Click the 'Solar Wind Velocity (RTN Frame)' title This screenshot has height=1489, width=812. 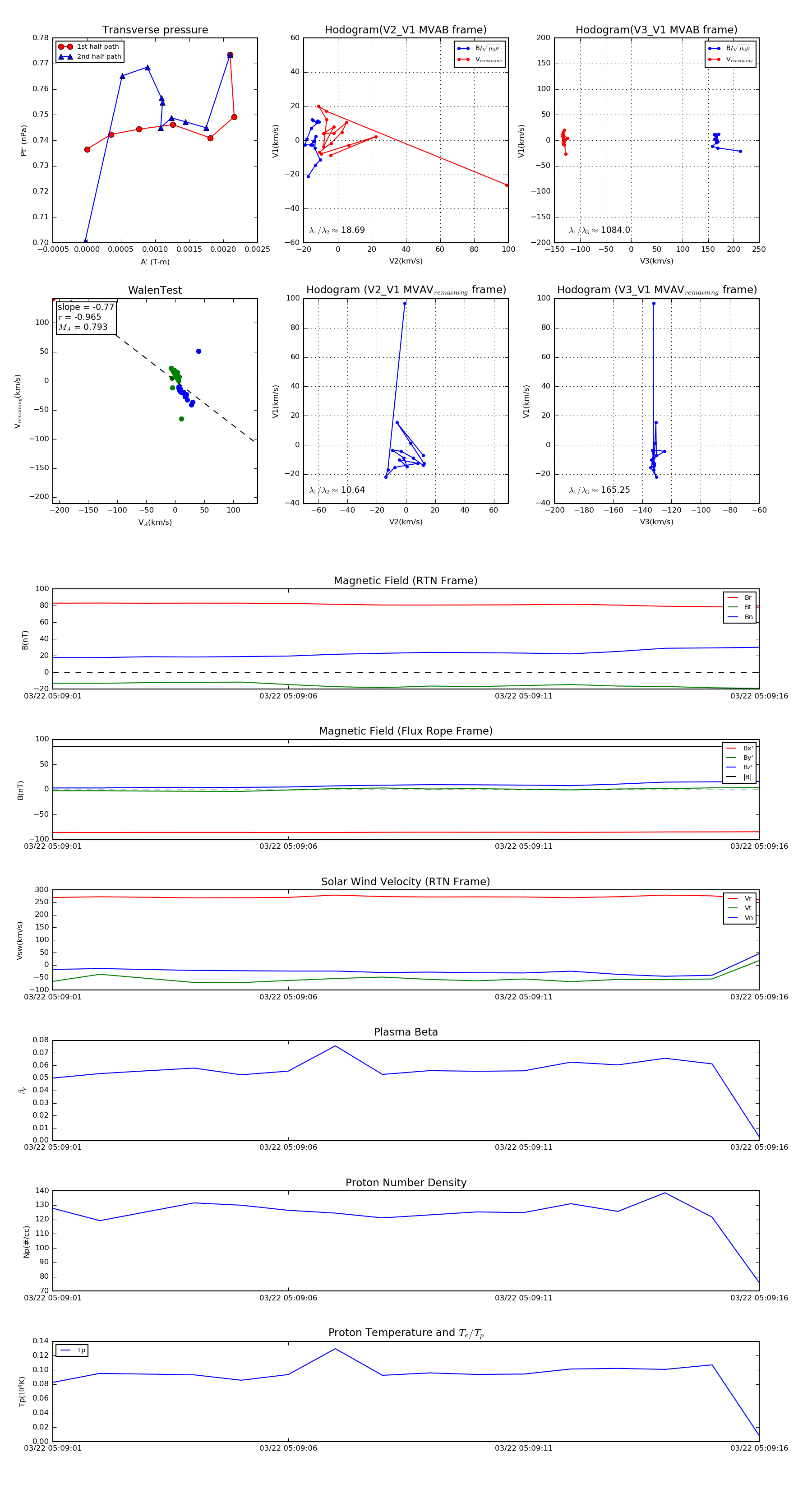[406, 882]
